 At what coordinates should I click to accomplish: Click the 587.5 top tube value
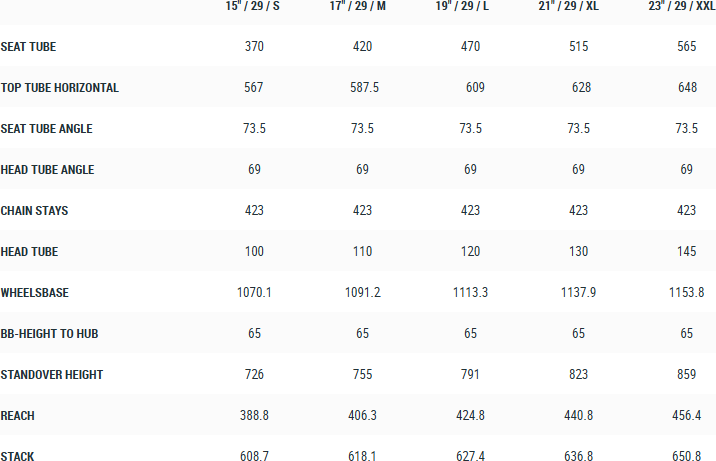coord(363,88)
